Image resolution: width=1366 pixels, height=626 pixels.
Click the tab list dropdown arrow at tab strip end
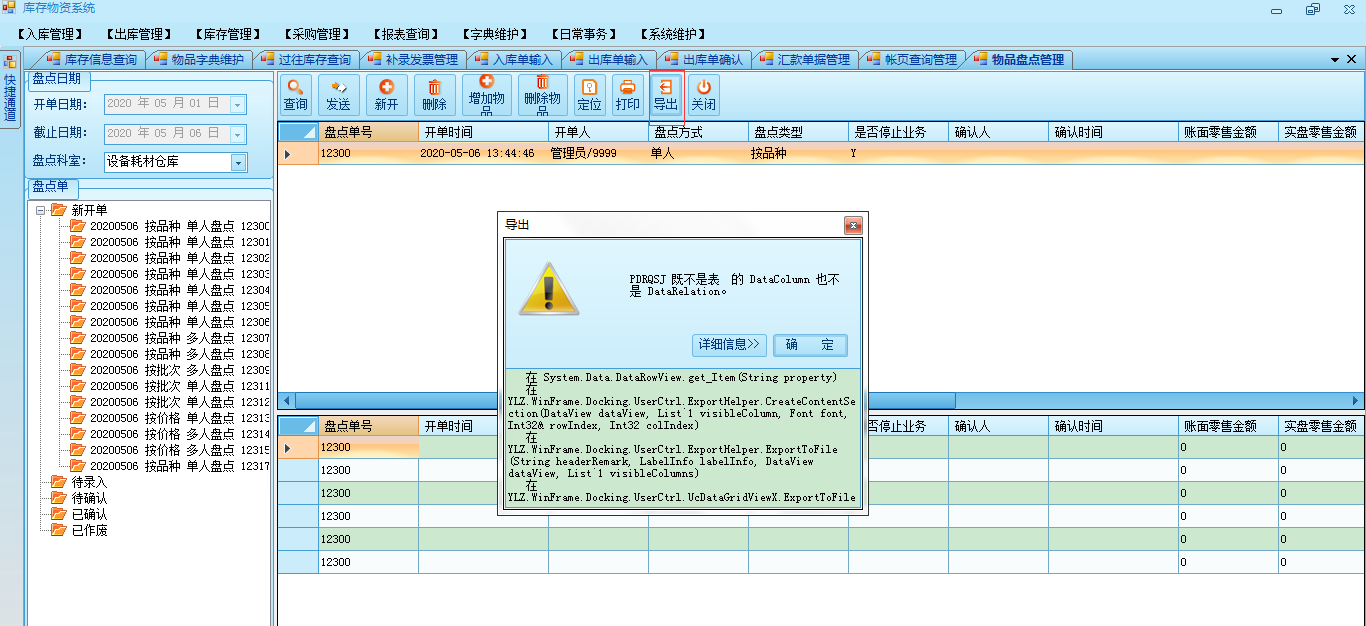click(x=1336, y=60)
